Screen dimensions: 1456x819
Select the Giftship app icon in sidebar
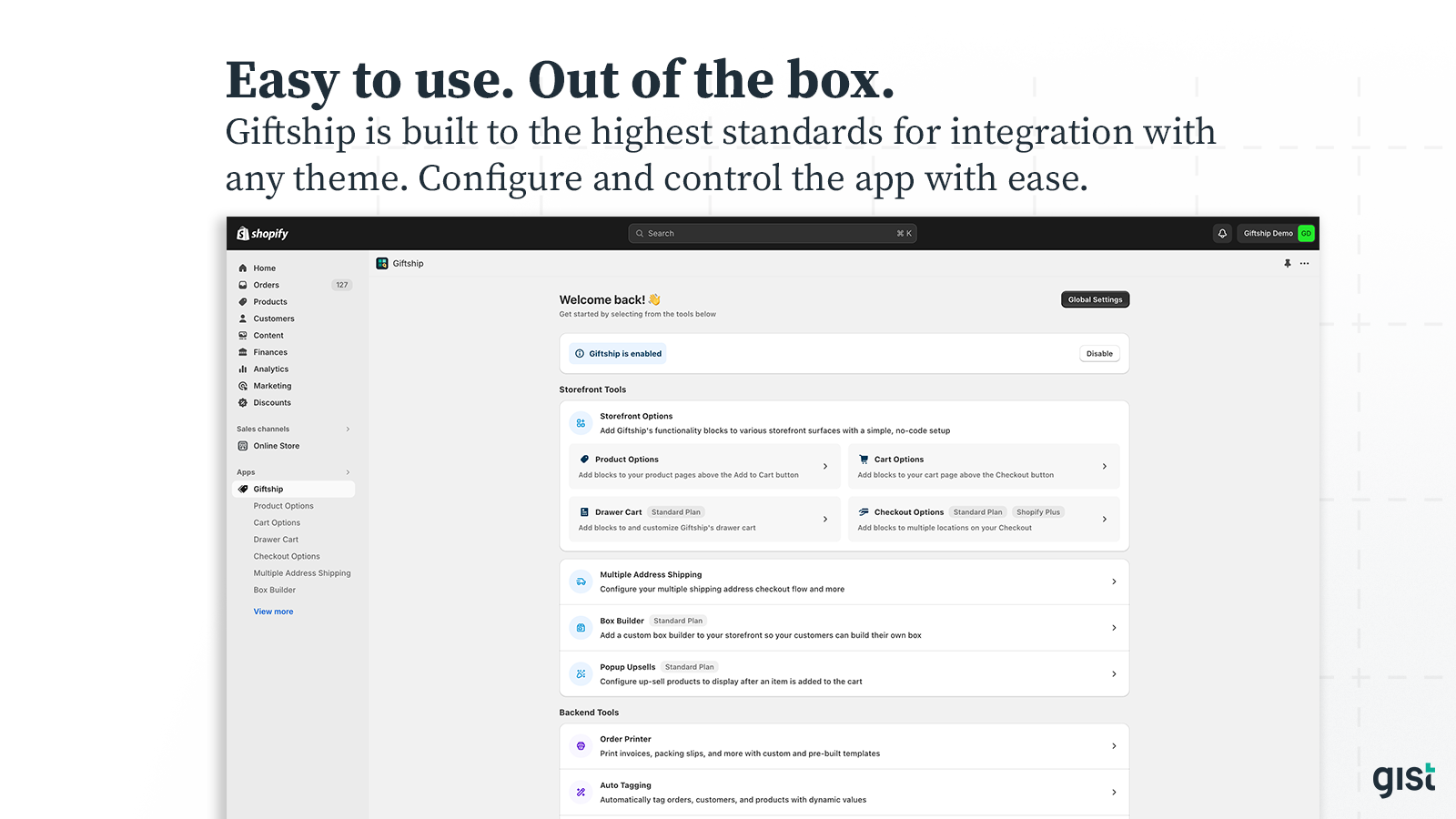pos(242,489)
